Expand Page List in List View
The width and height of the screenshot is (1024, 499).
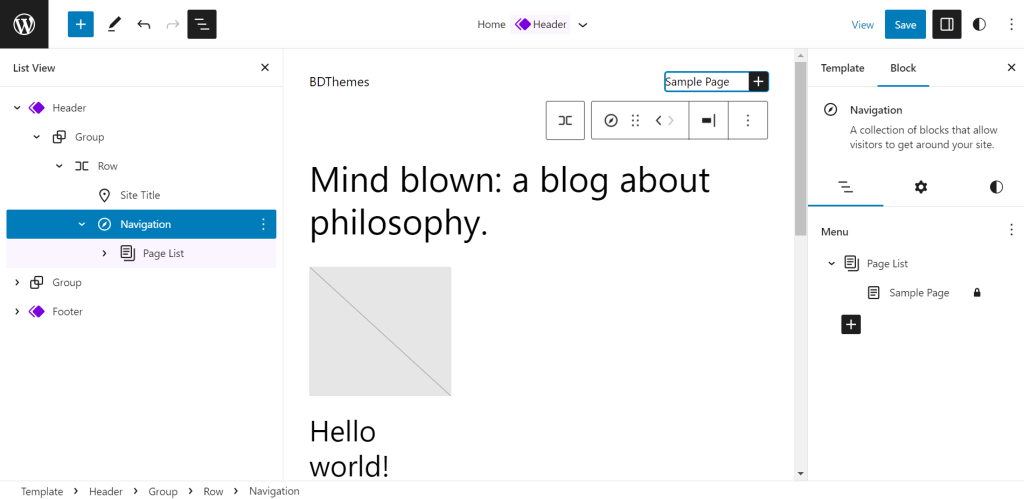(x=104, y=253)
